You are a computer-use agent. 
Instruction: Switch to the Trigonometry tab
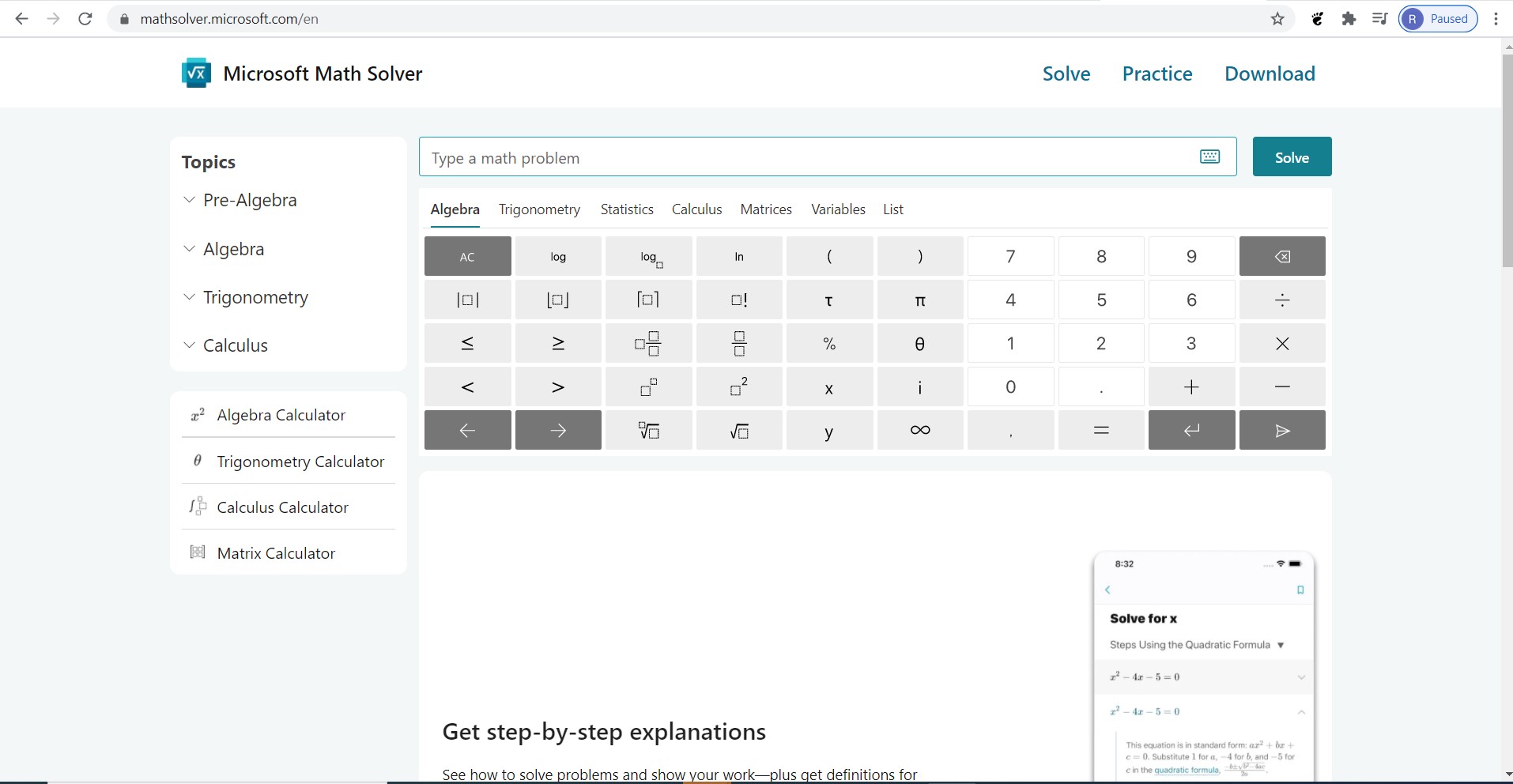(540, 209)
